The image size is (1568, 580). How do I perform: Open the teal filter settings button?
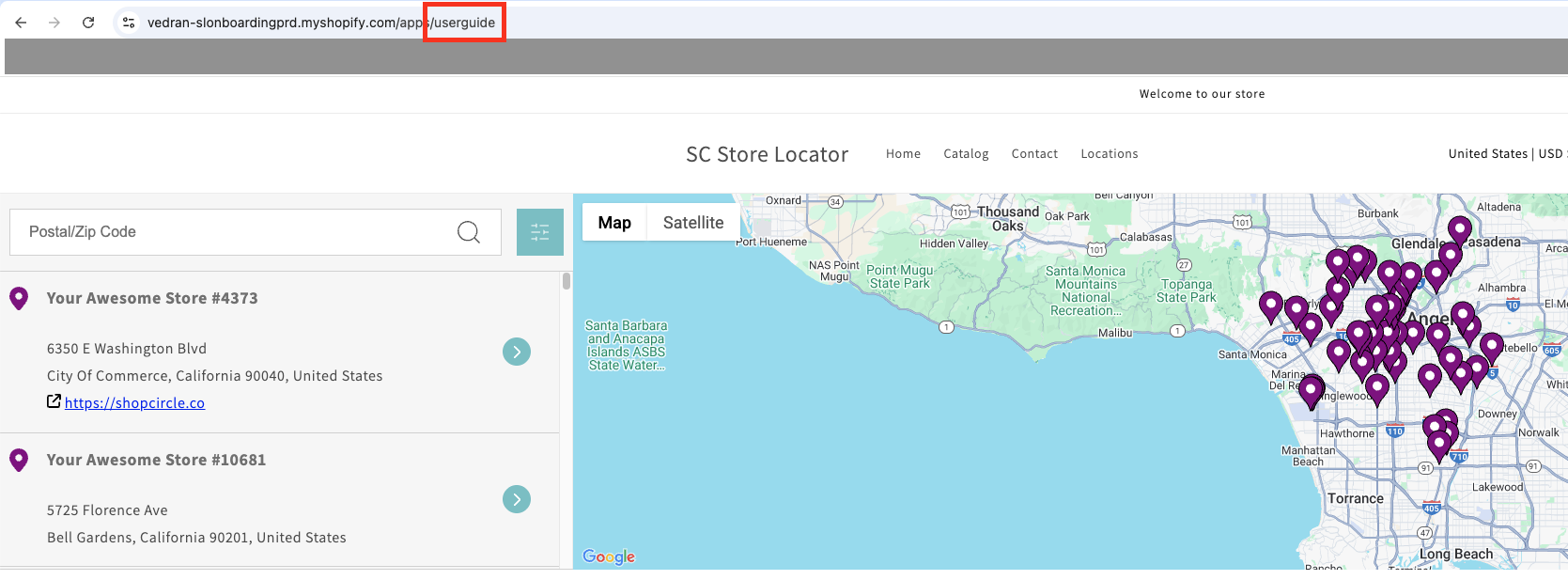coord(540,232)
